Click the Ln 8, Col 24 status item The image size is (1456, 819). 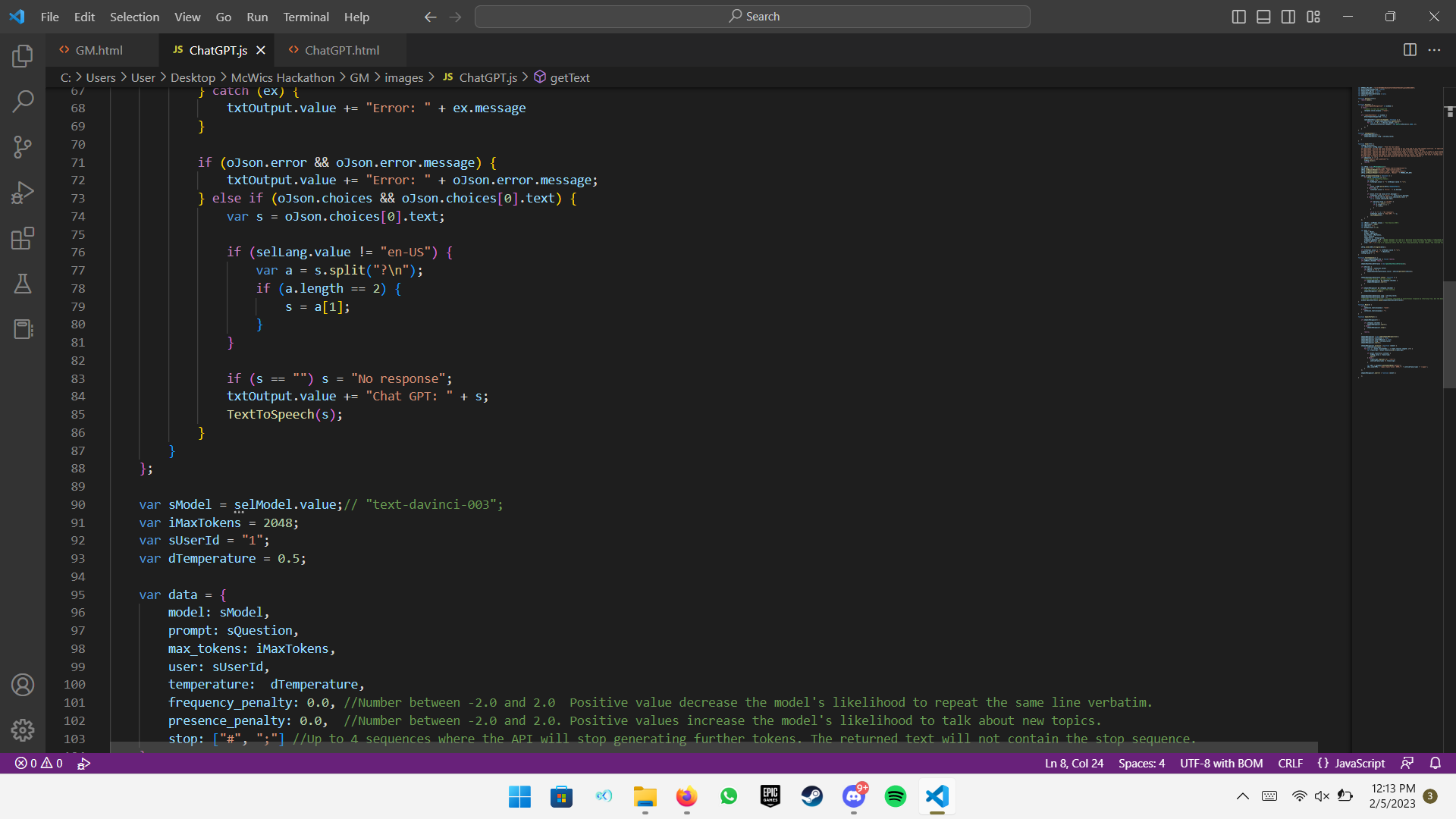pos(1074,763)
